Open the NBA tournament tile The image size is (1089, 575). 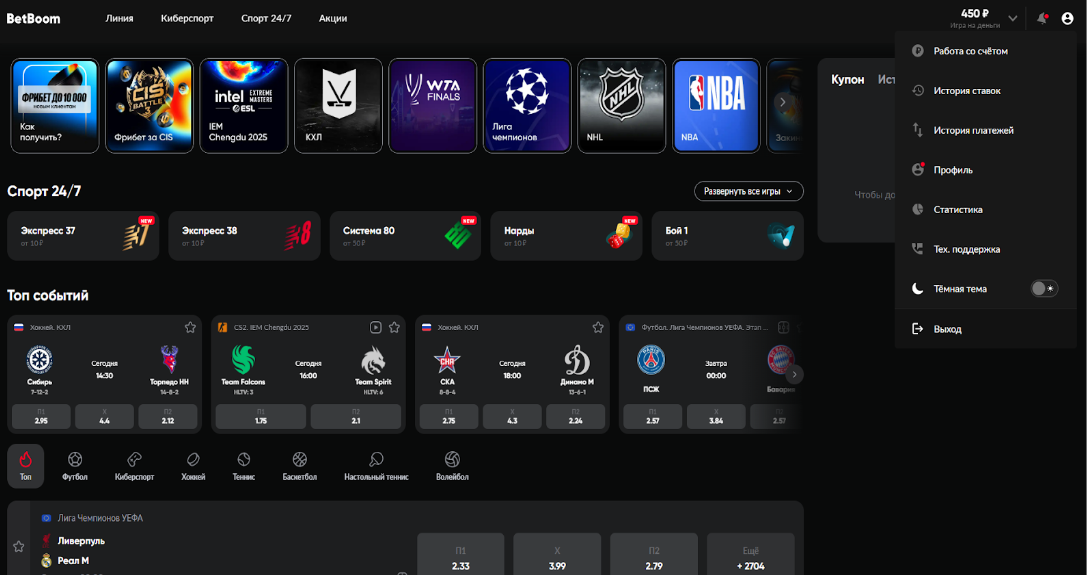715,105
